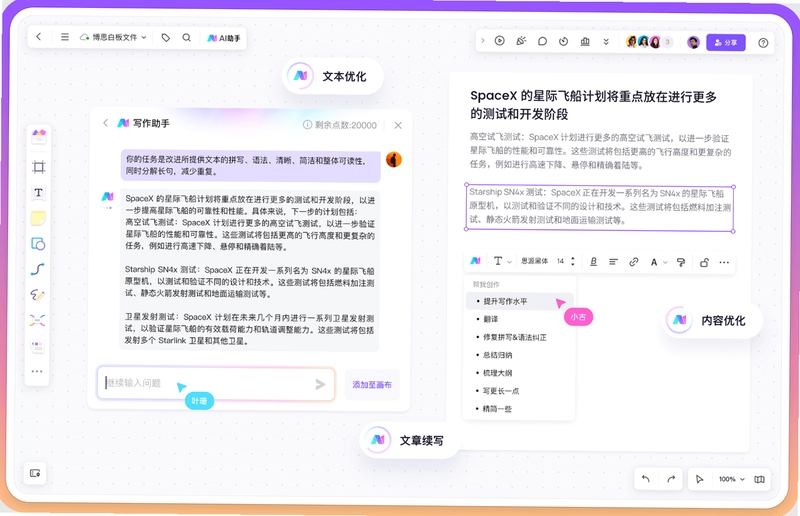The image size is (800, 516).
Task: Choose 梳理大纲 from AI menu
Action: point(519,373)
